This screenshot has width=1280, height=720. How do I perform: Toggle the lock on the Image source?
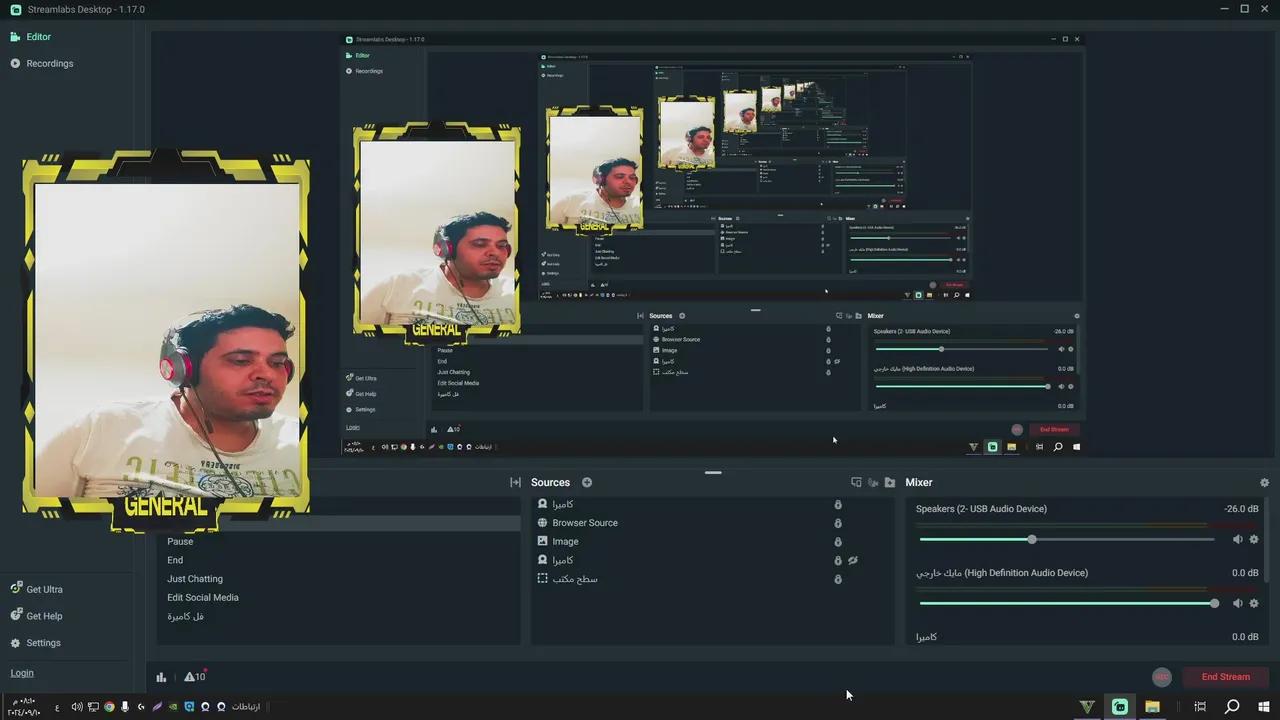(x=838, y=541)
